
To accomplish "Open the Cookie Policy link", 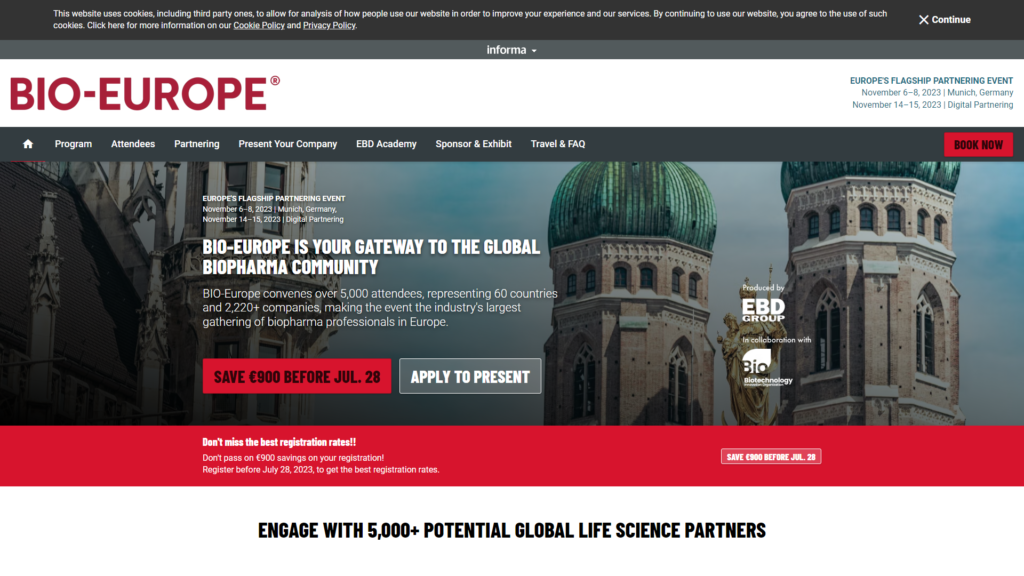I will [259, 25].
